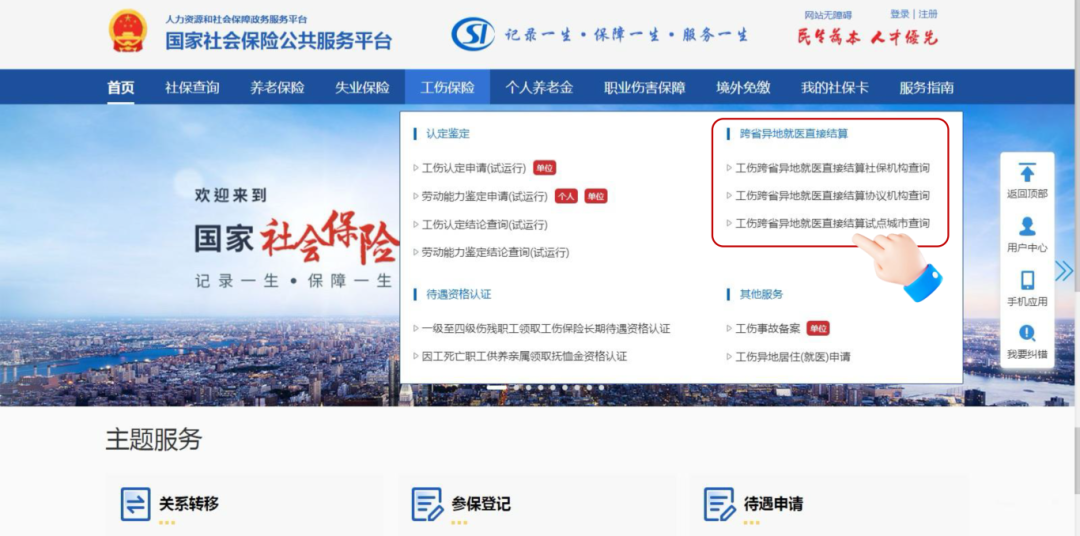The image size is (1080, 536).
Task: Open the 养老保险 menu
Action: [x=277, y=87]
